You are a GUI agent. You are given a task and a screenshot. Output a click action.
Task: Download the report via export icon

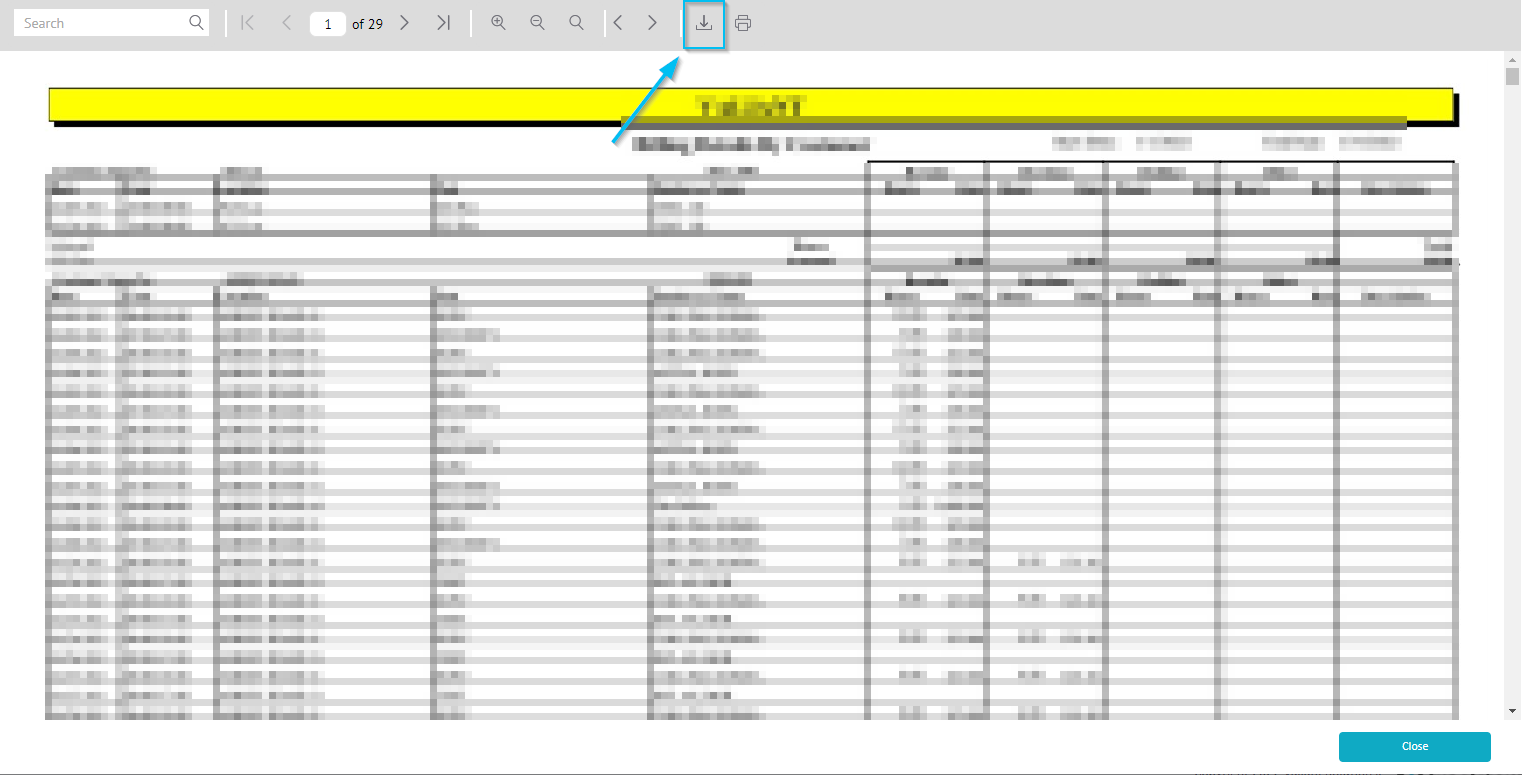click(704, 24)
